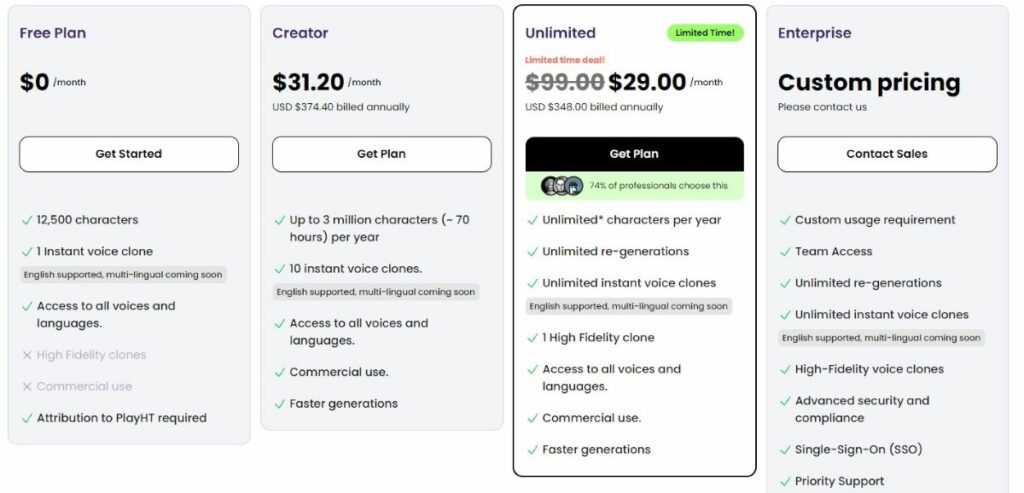Click the Attribution to PlayHT required text
Screen dimensions: 1024x493
click(121, 418)
